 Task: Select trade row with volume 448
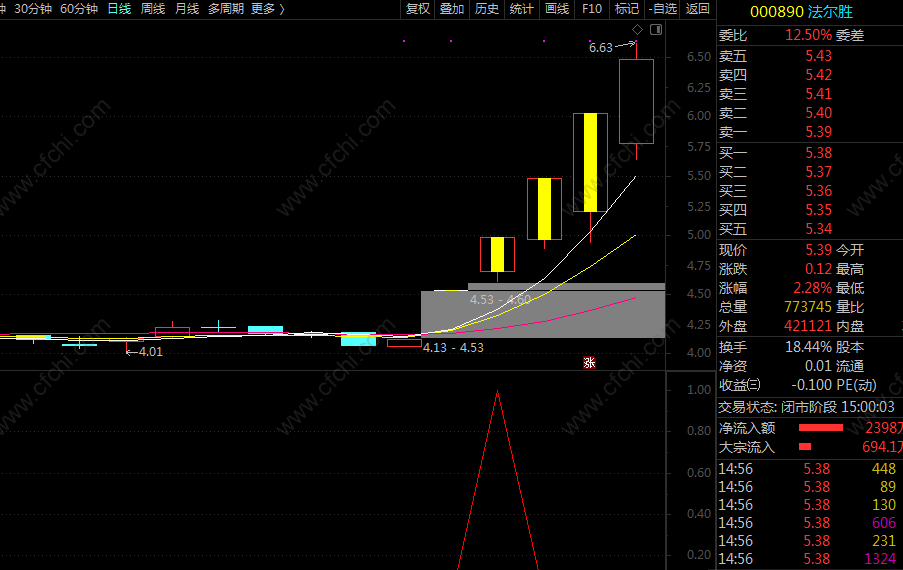pos(807,469)
